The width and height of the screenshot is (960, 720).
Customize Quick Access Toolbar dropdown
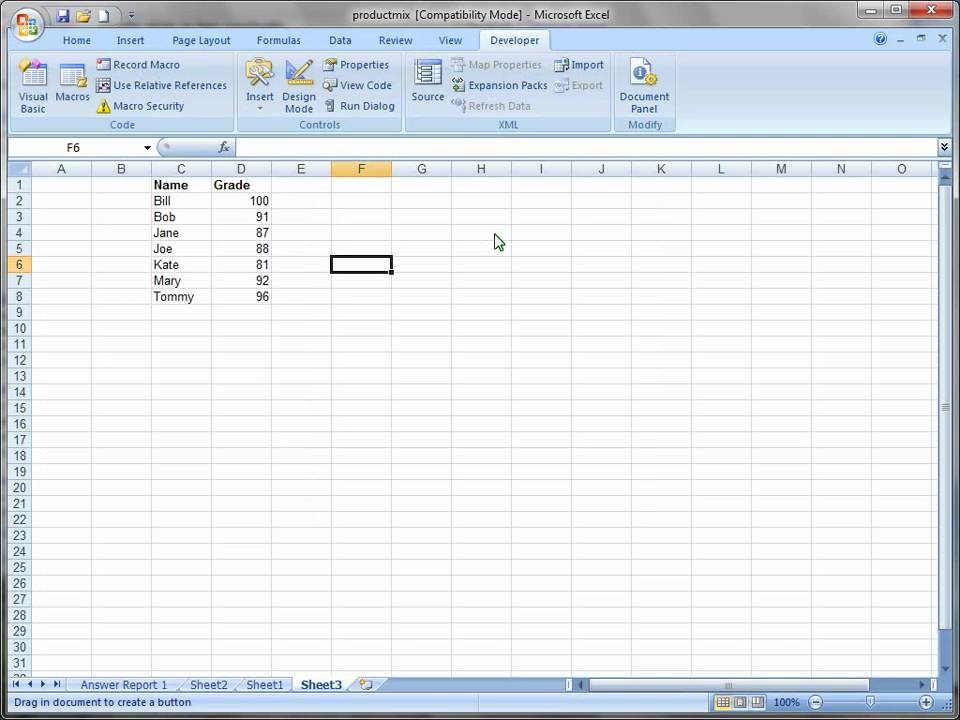pyautogui.click(x=132, y=16)
